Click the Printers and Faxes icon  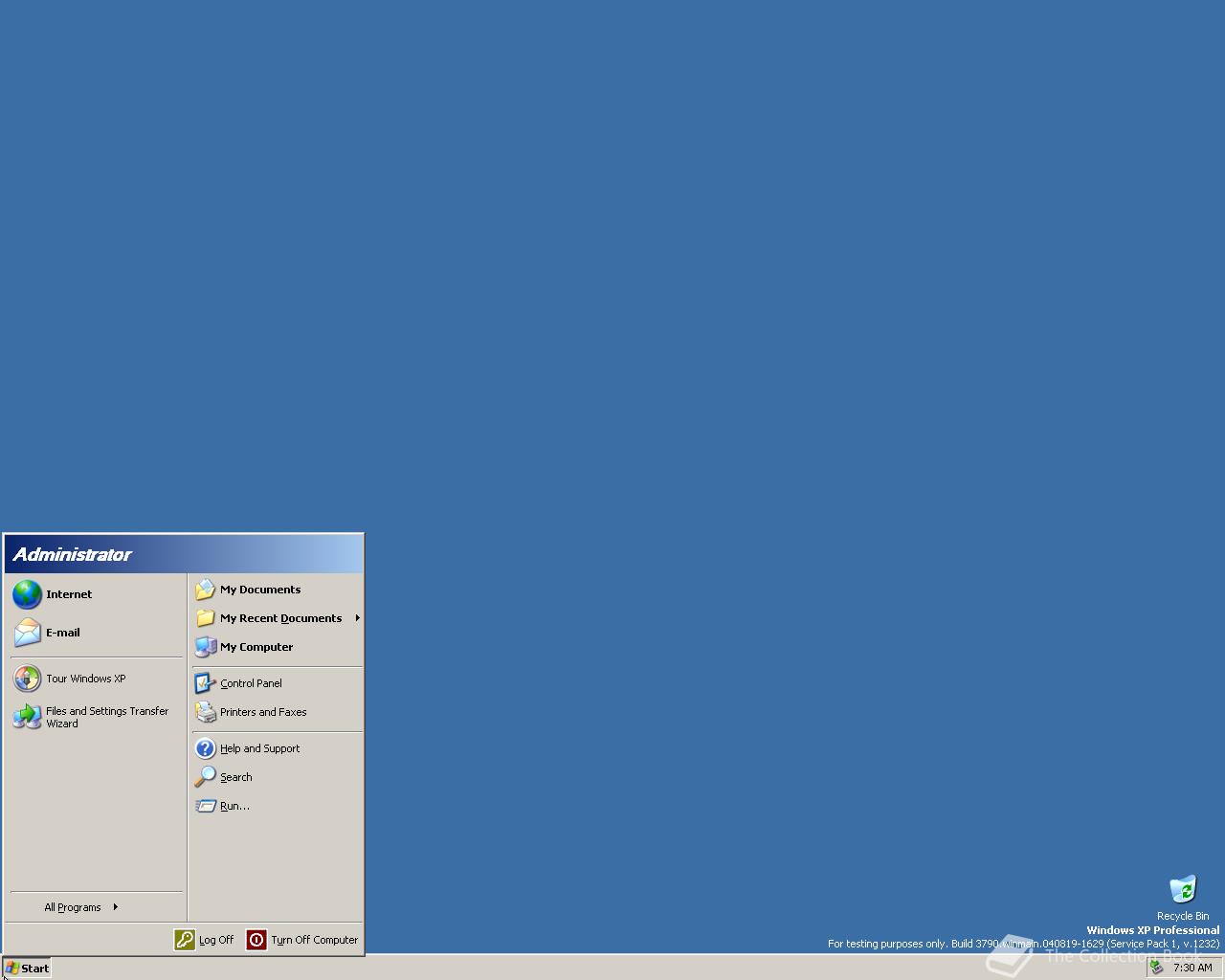(205, 712)
